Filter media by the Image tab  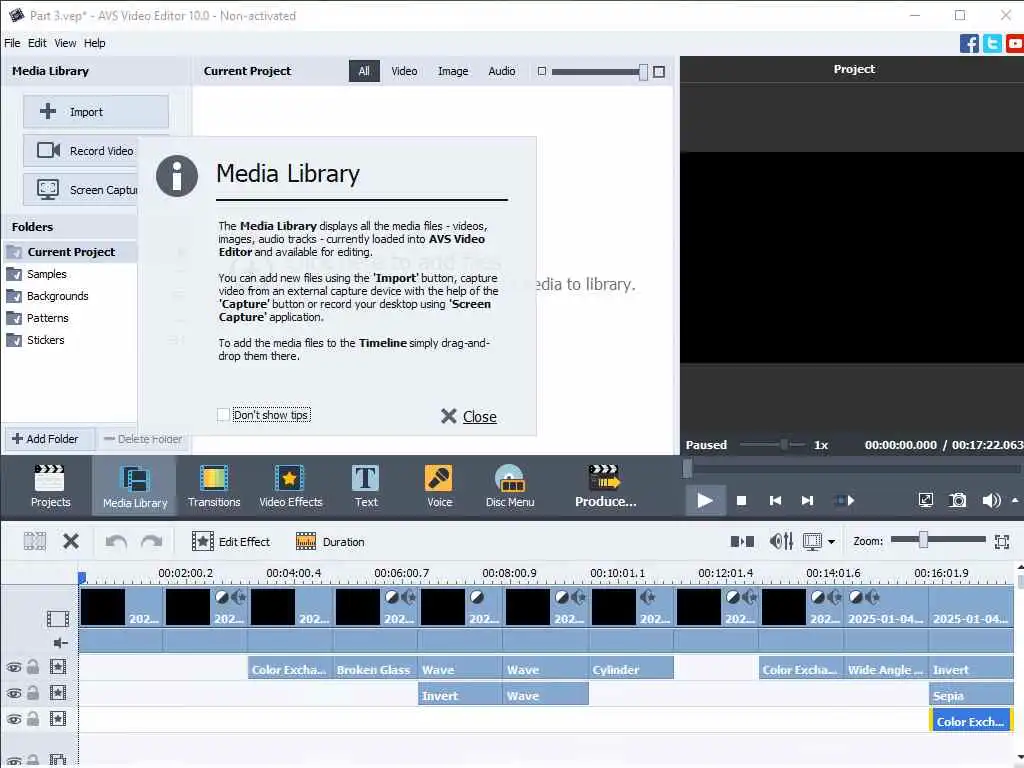click(453, 71)
